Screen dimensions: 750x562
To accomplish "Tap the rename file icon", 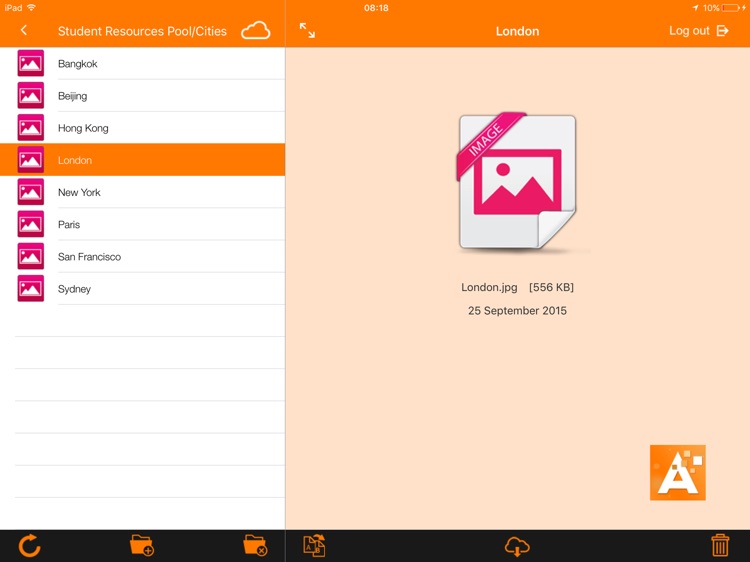I will (x=314, y=546).
